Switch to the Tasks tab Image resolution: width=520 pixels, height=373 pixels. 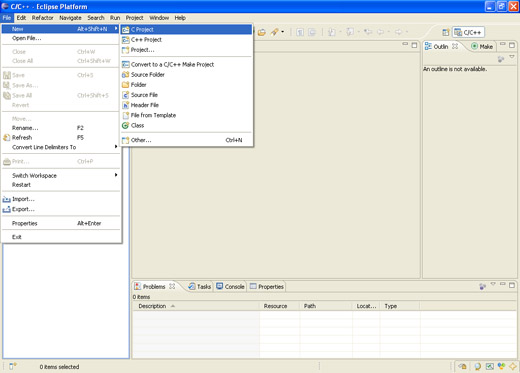click(x=200, y=287)
